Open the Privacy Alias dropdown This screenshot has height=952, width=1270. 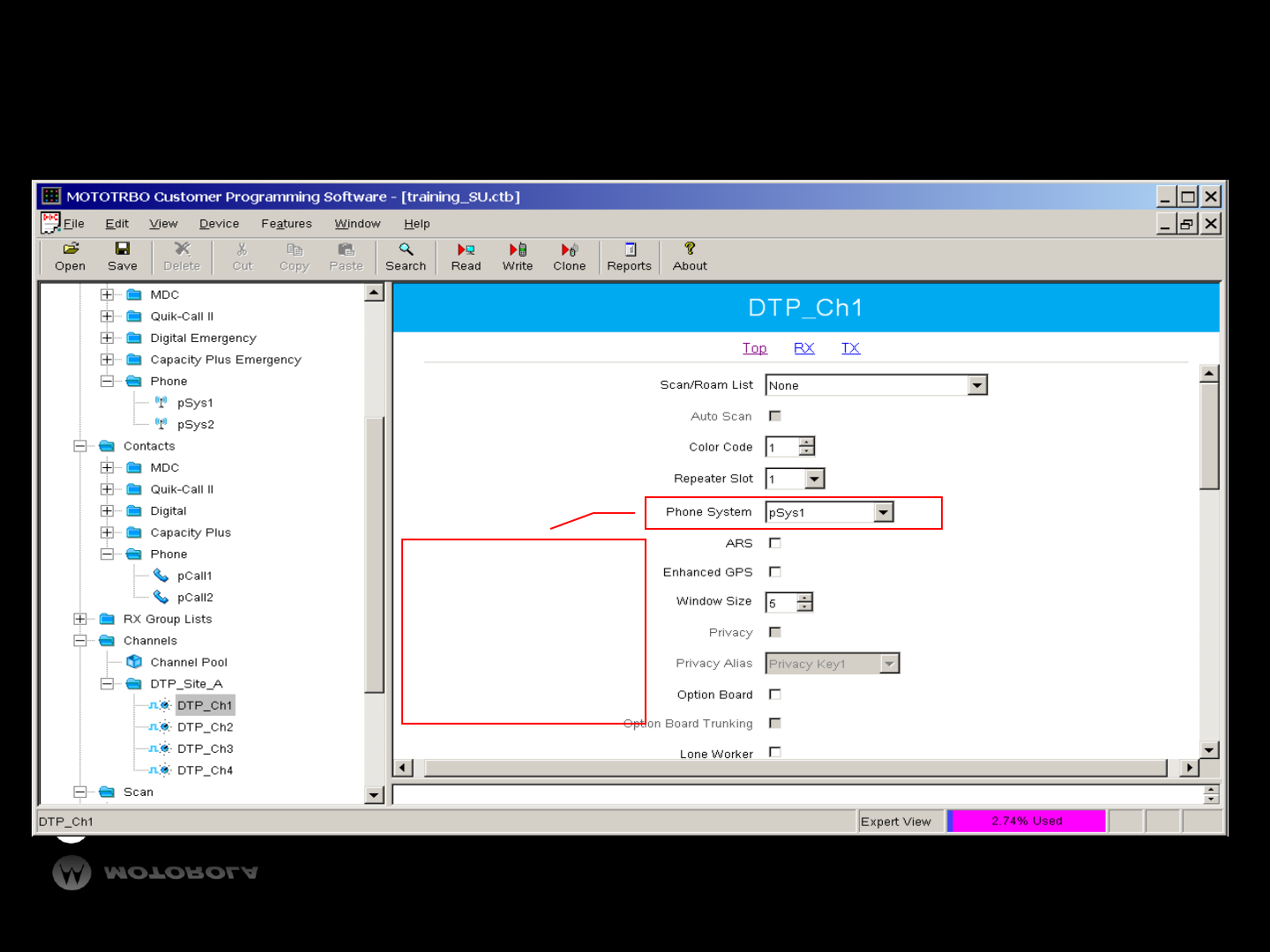(x=890, y=664)
